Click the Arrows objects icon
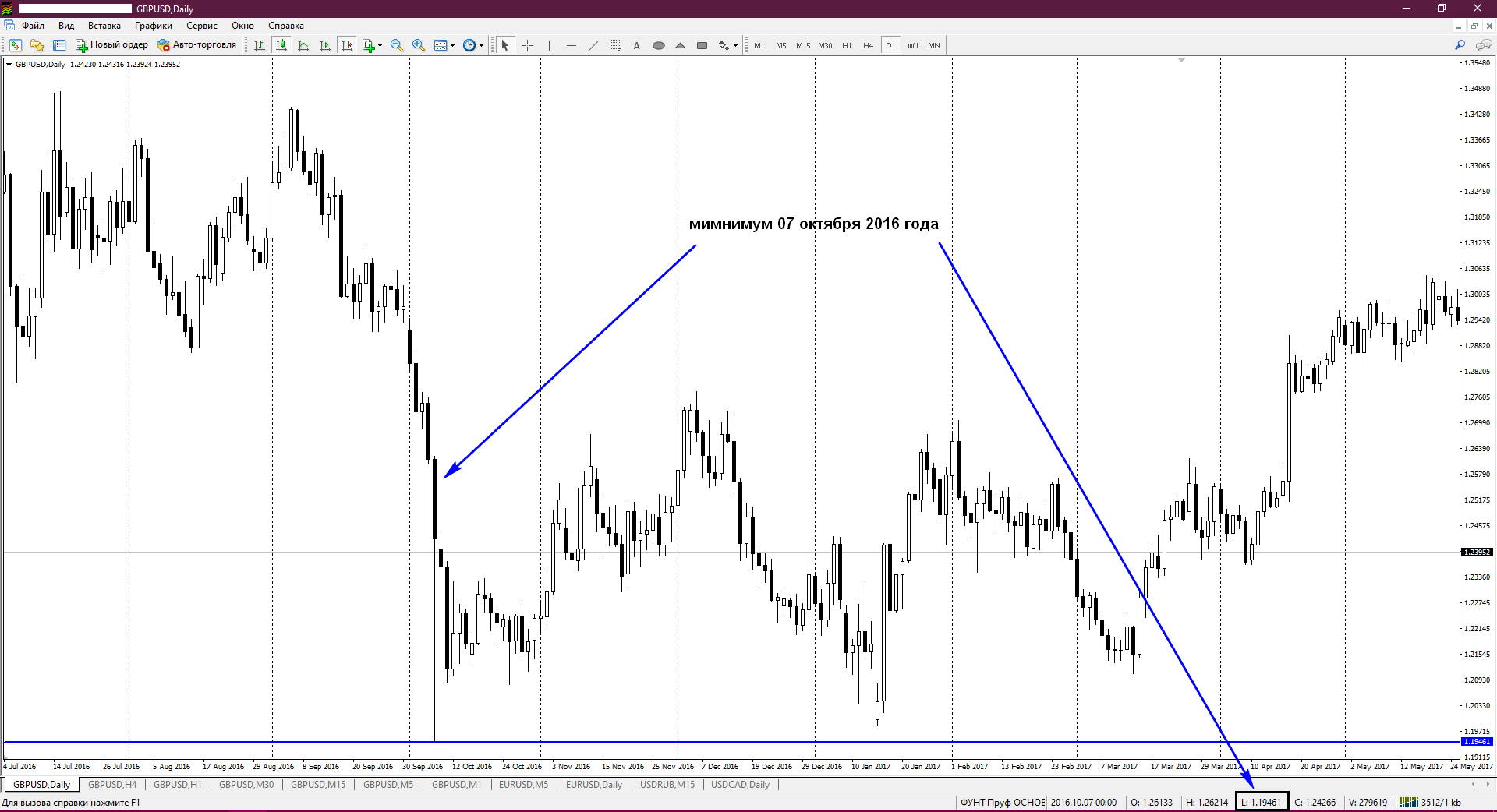The image size is (1497, 812). pos(724,45)
